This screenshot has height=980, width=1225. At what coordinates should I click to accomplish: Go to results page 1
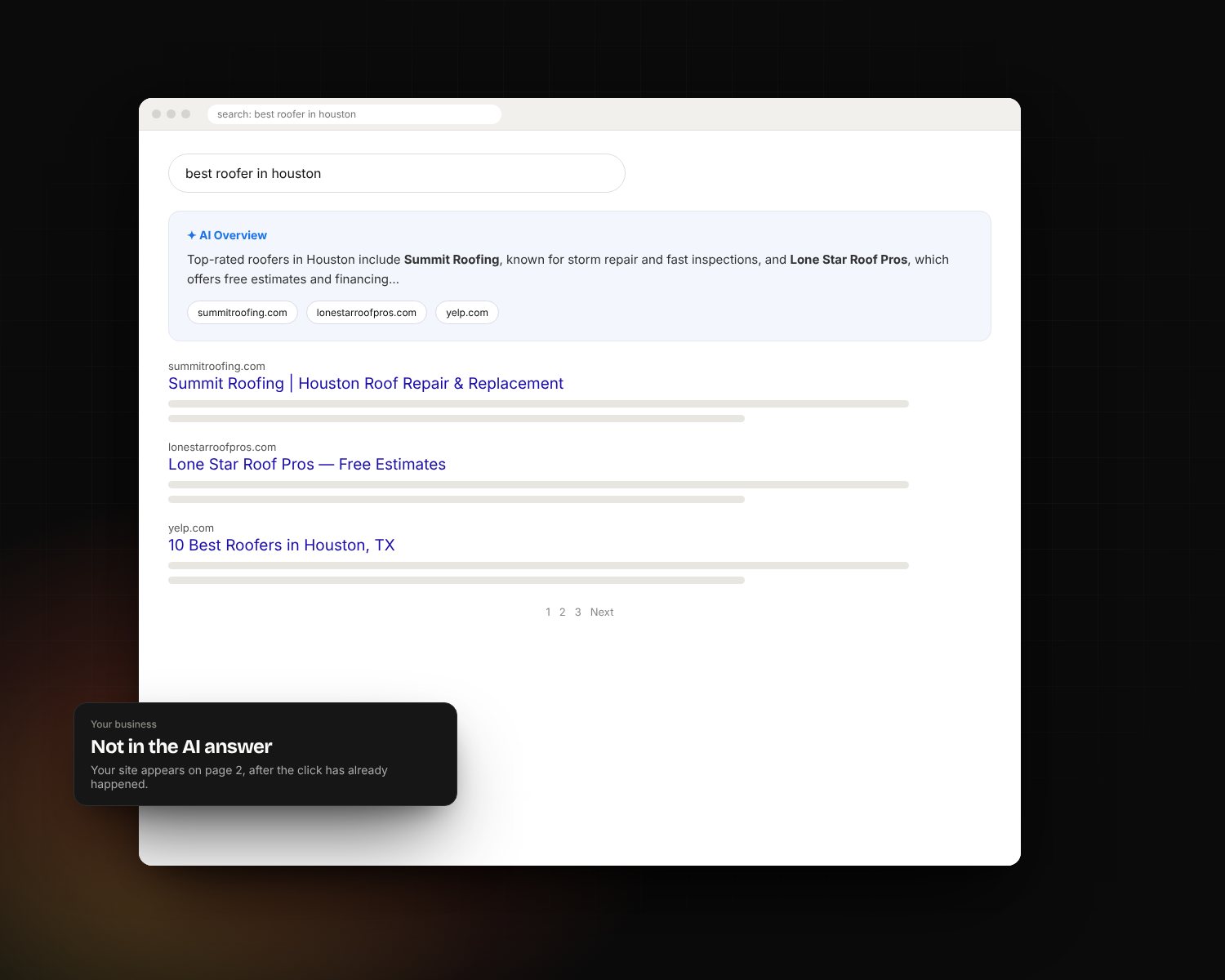click(548, 612)
